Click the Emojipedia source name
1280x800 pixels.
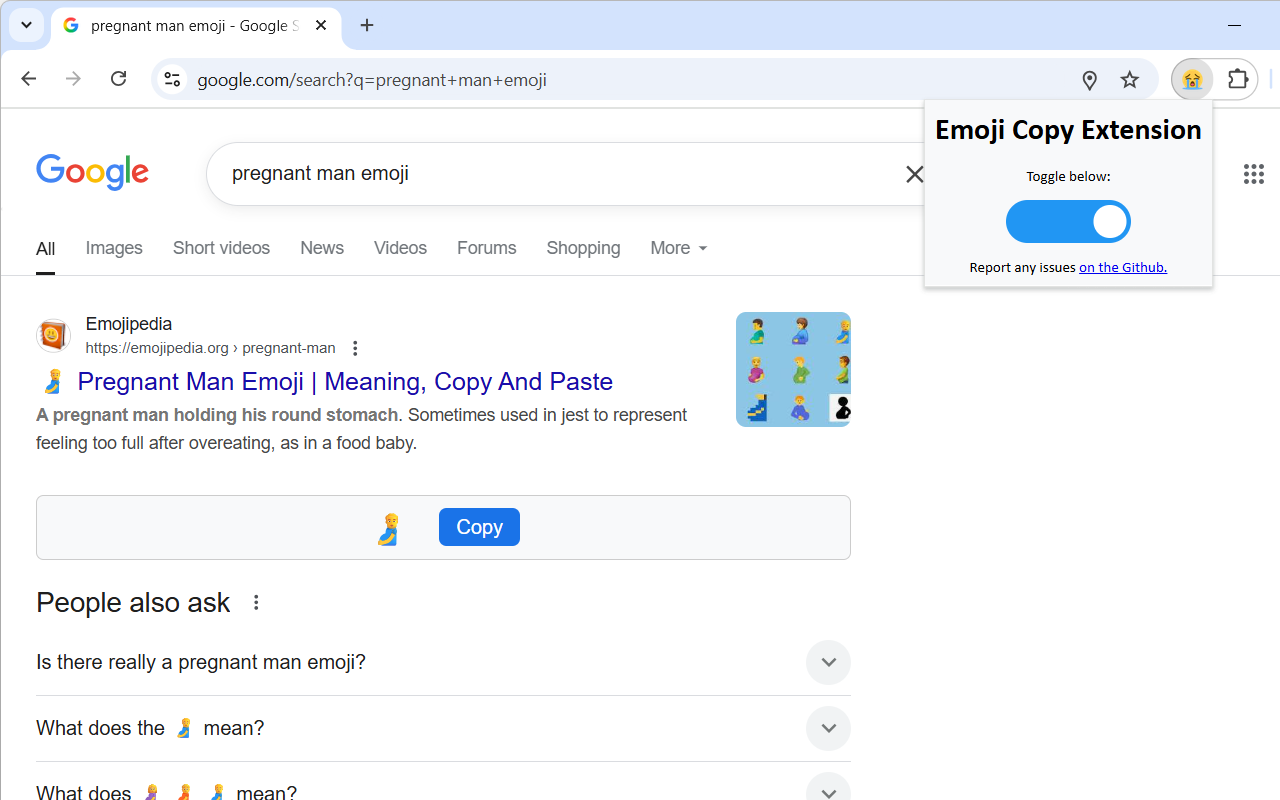(129, 324)
